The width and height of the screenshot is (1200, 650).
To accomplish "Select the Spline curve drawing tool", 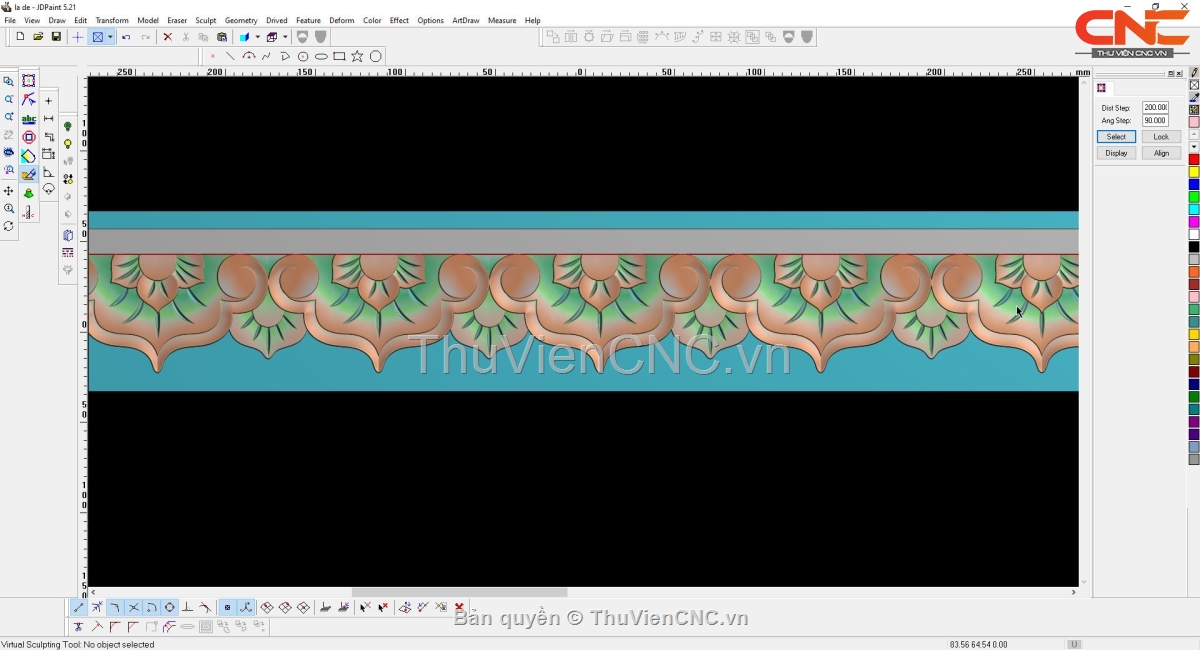I will [266, 56].
